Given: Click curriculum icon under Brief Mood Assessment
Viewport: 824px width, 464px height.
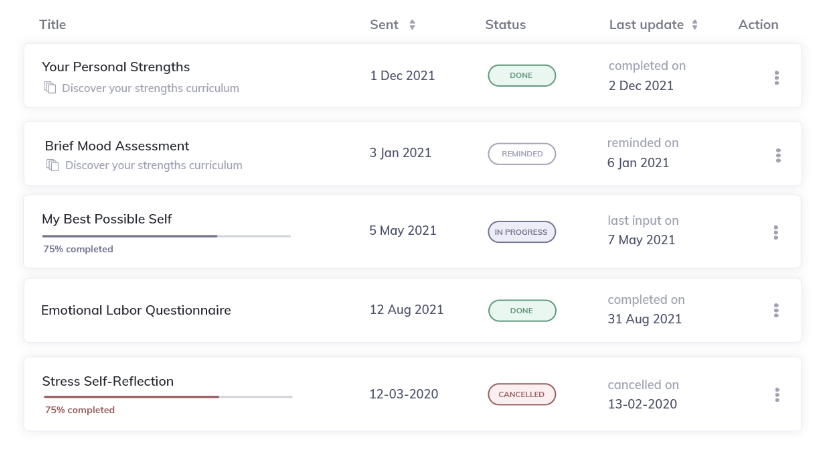Looking at the screenshot, I should (x=52, y=165).
